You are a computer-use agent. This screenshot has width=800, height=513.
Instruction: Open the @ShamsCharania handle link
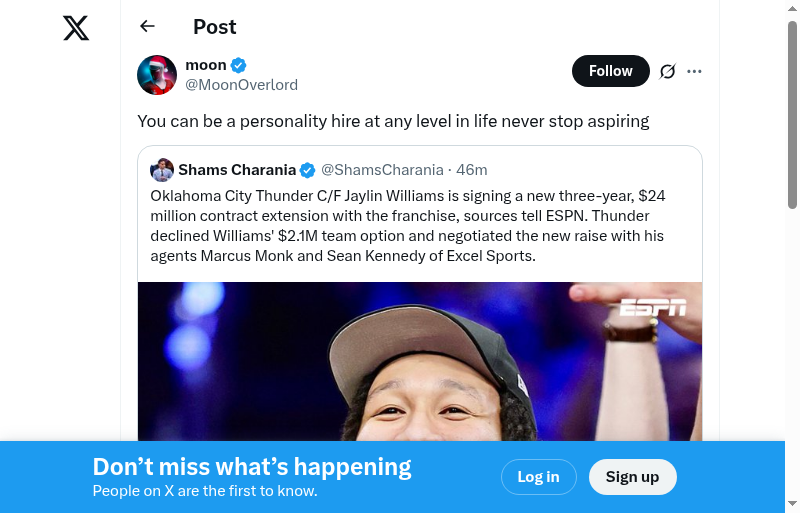click(x=381, y=170)
